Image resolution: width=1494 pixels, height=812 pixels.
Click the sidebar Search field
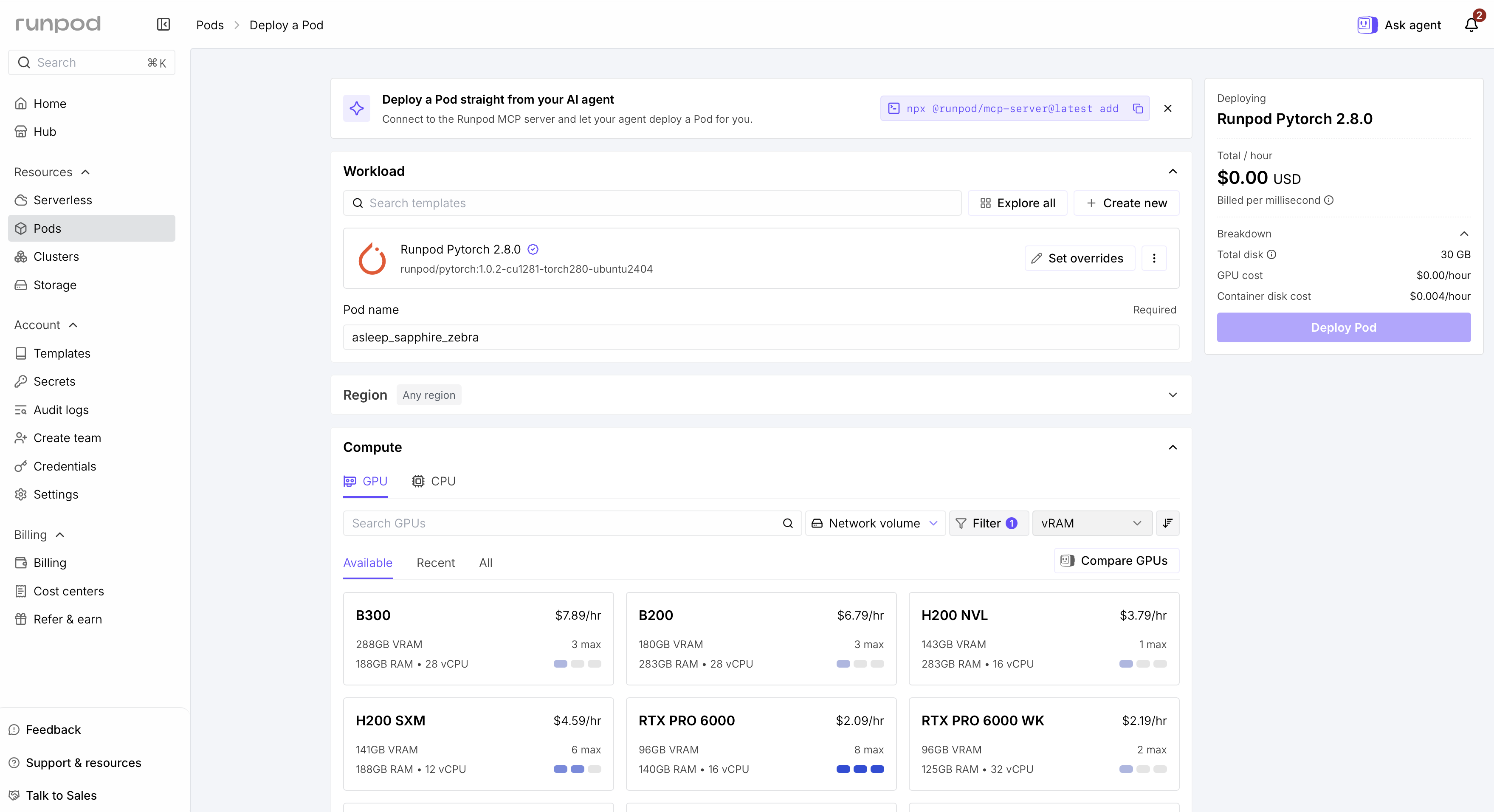[92, 62]
